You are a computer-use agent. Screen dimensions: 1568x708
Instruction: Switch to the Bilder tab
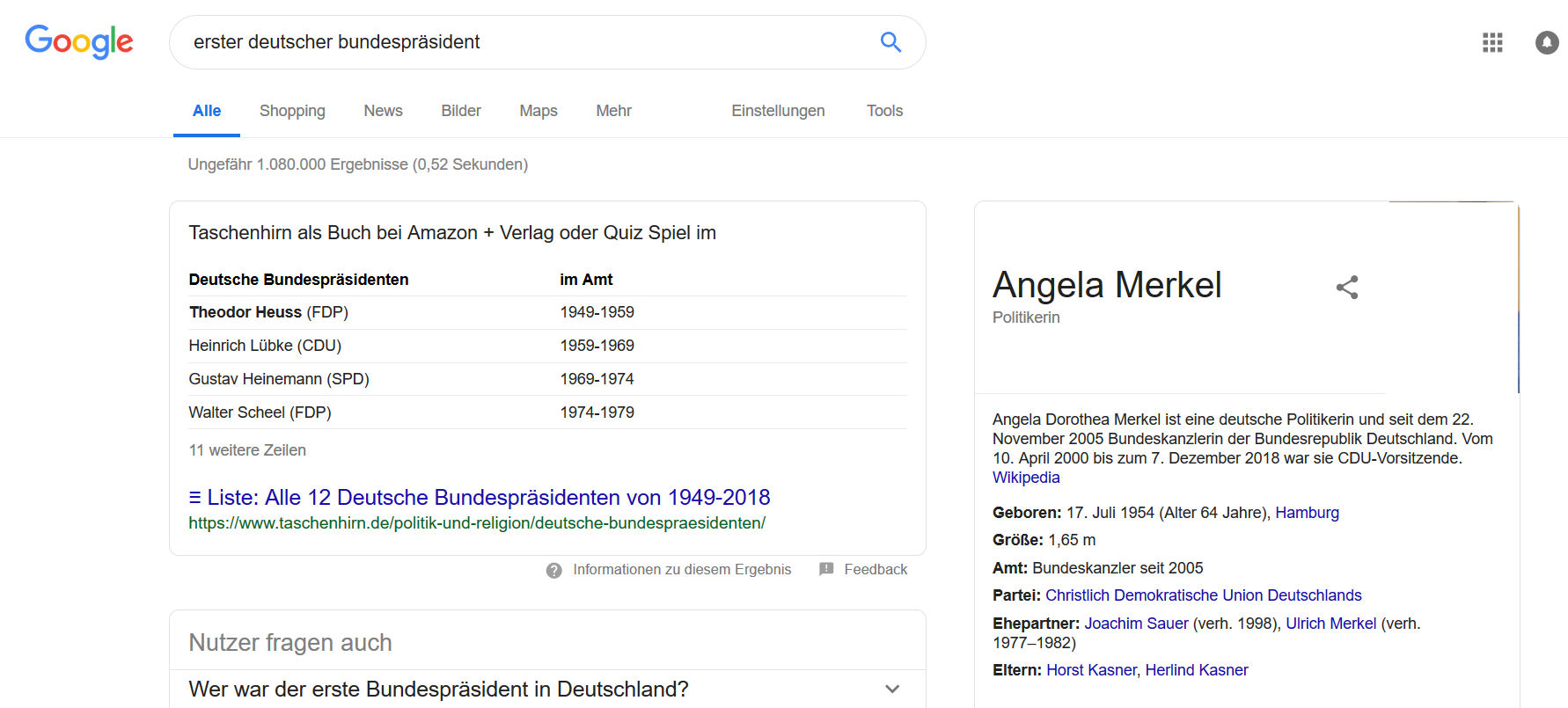(460, 111)
